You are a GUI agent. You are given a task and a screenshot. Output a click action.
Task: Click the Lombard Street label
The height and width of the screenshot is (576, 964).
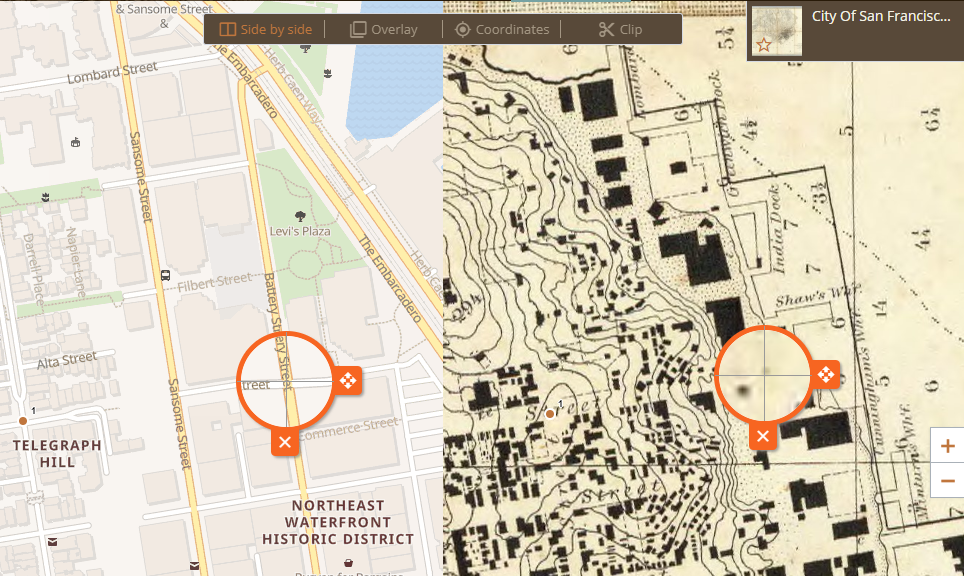click(113, 73)
